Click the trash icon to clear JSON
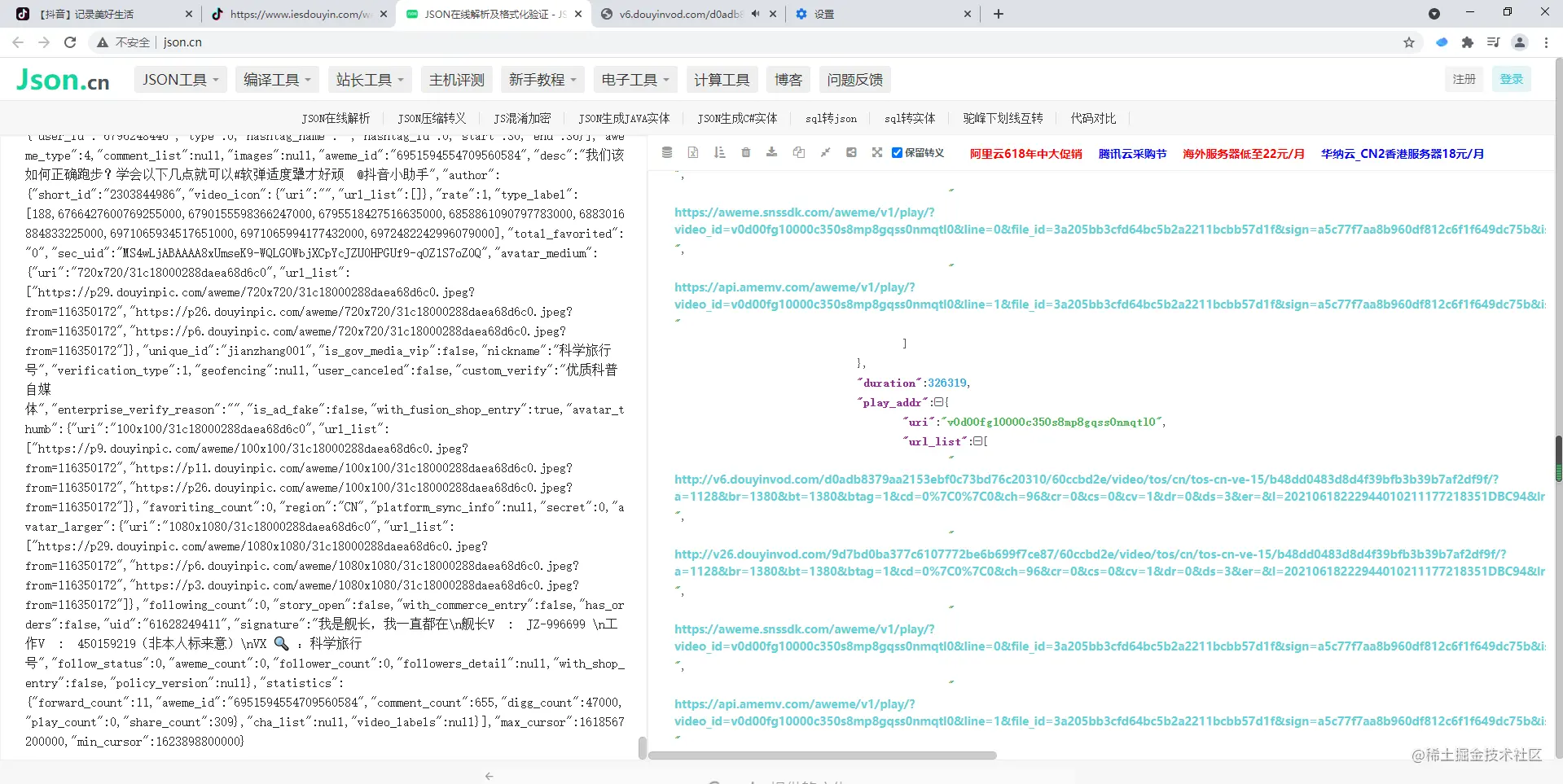This screenshot has height=784, width=1563. (745, 152)
